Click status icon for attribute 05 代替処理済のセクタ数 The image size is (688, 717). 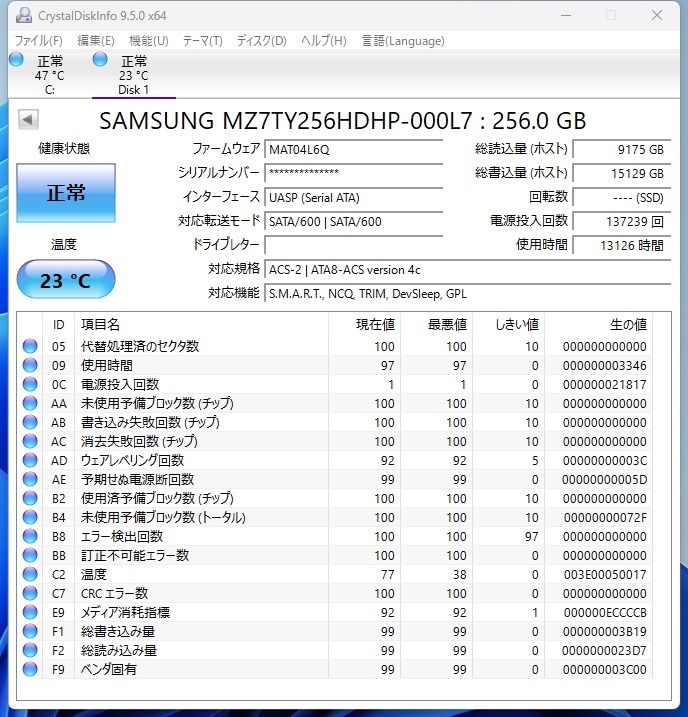point(30,346)
